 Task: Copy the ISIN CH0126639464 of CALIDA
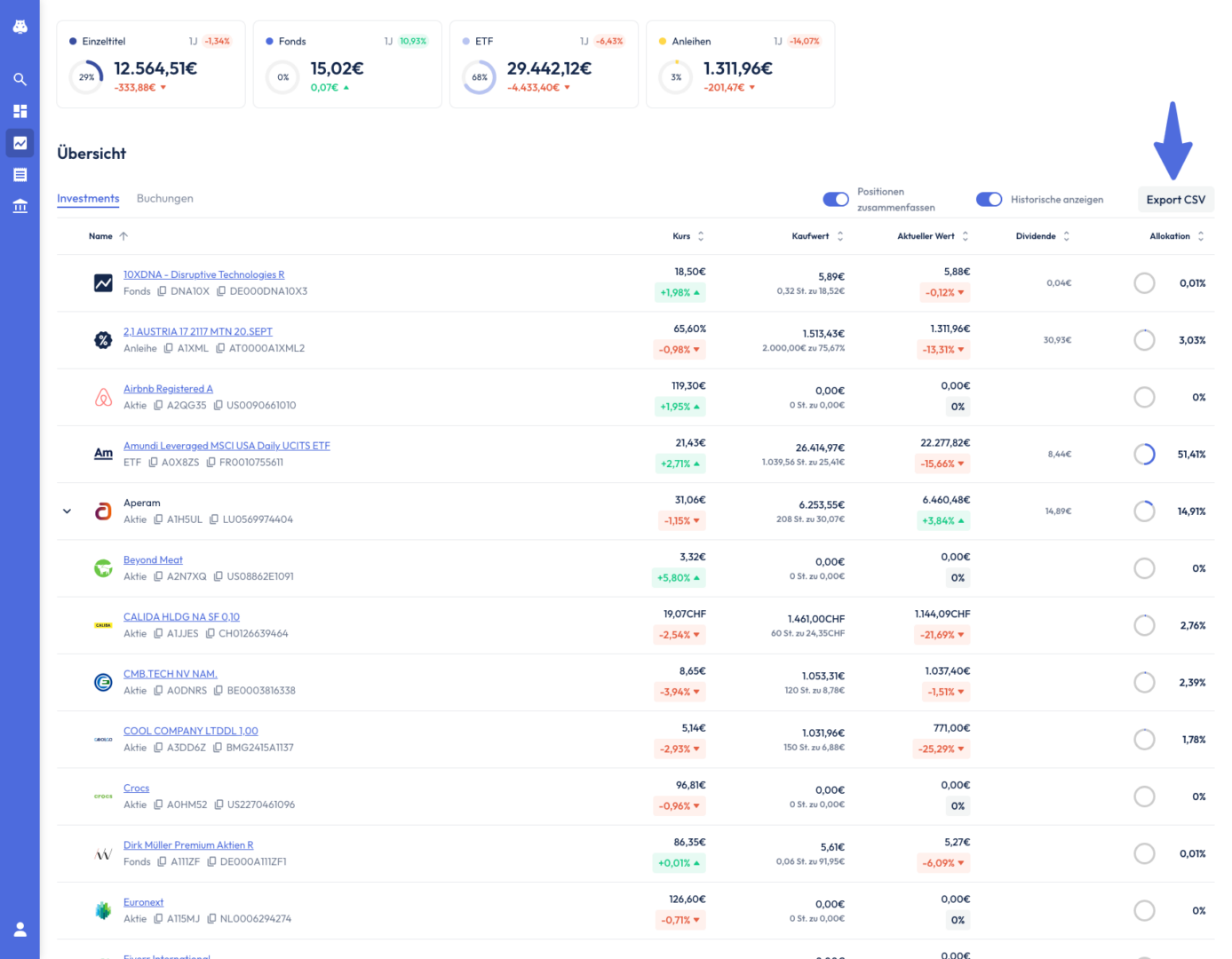pos(211,633)
